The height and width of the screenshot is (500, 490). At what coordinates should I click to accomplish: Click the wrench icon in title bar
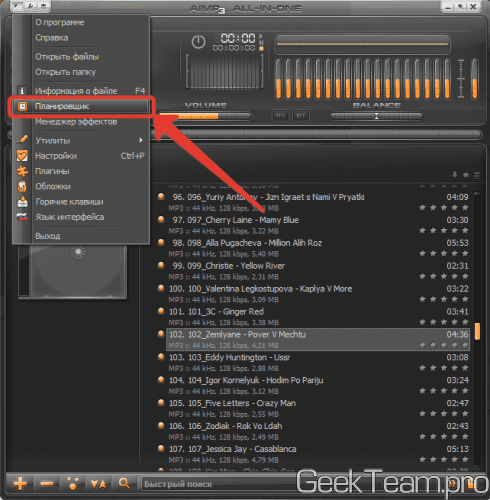point(30,6)
